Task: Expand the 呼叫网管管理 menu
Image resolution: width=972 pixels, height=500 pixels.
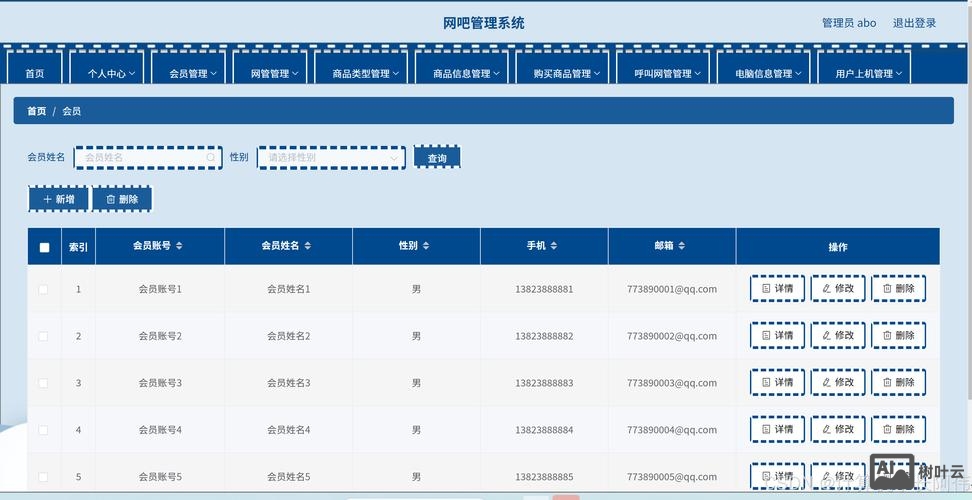Action: click(x=663, y=68)
